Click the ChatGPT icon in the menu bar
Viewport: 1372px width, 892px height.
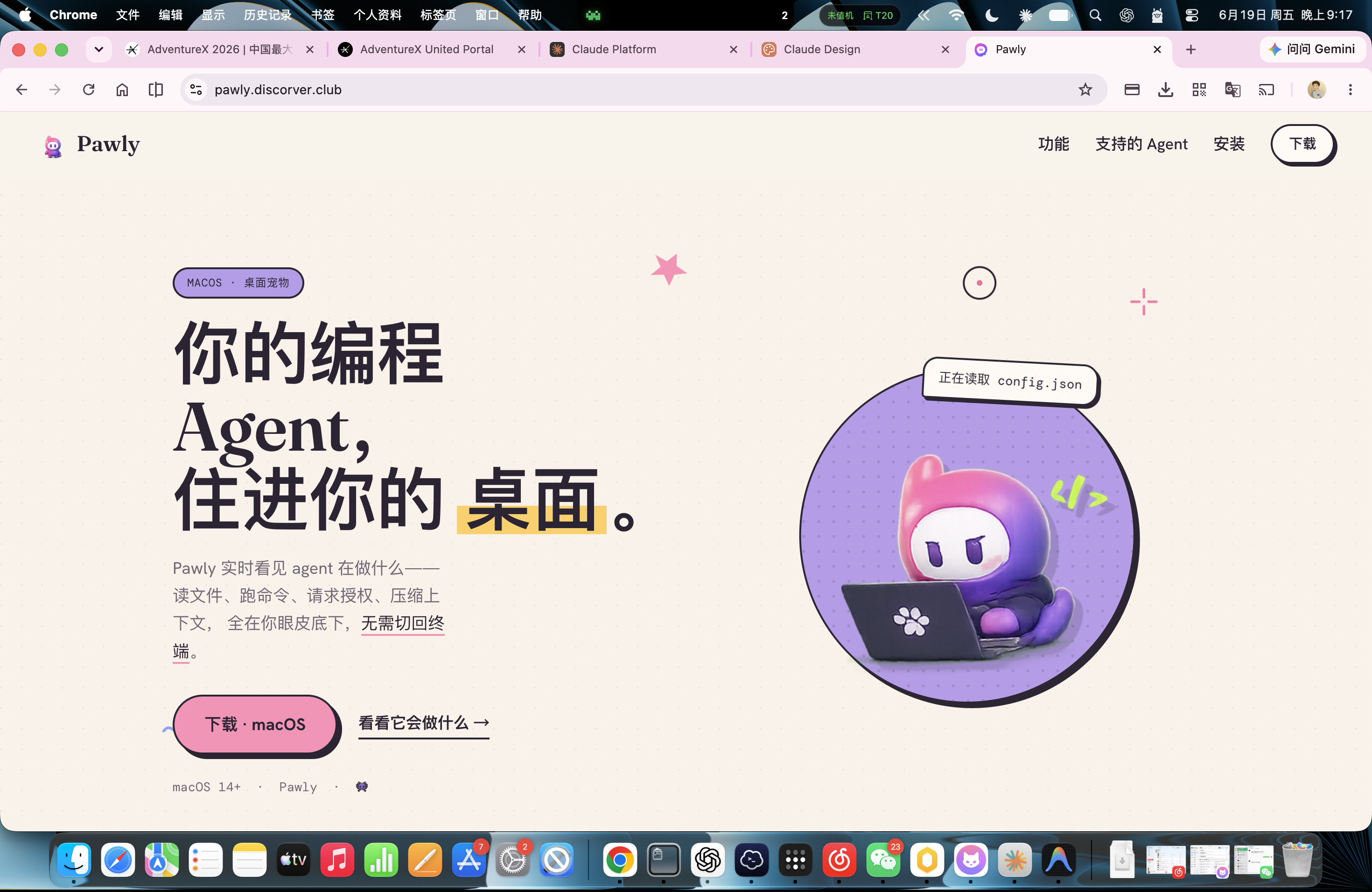click(1127, 15)
